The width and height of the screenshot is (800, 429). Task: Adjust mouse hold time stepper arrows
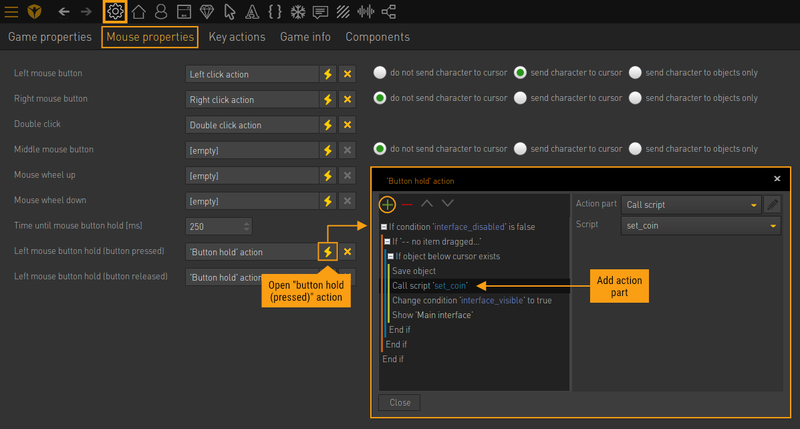point(247,226)
